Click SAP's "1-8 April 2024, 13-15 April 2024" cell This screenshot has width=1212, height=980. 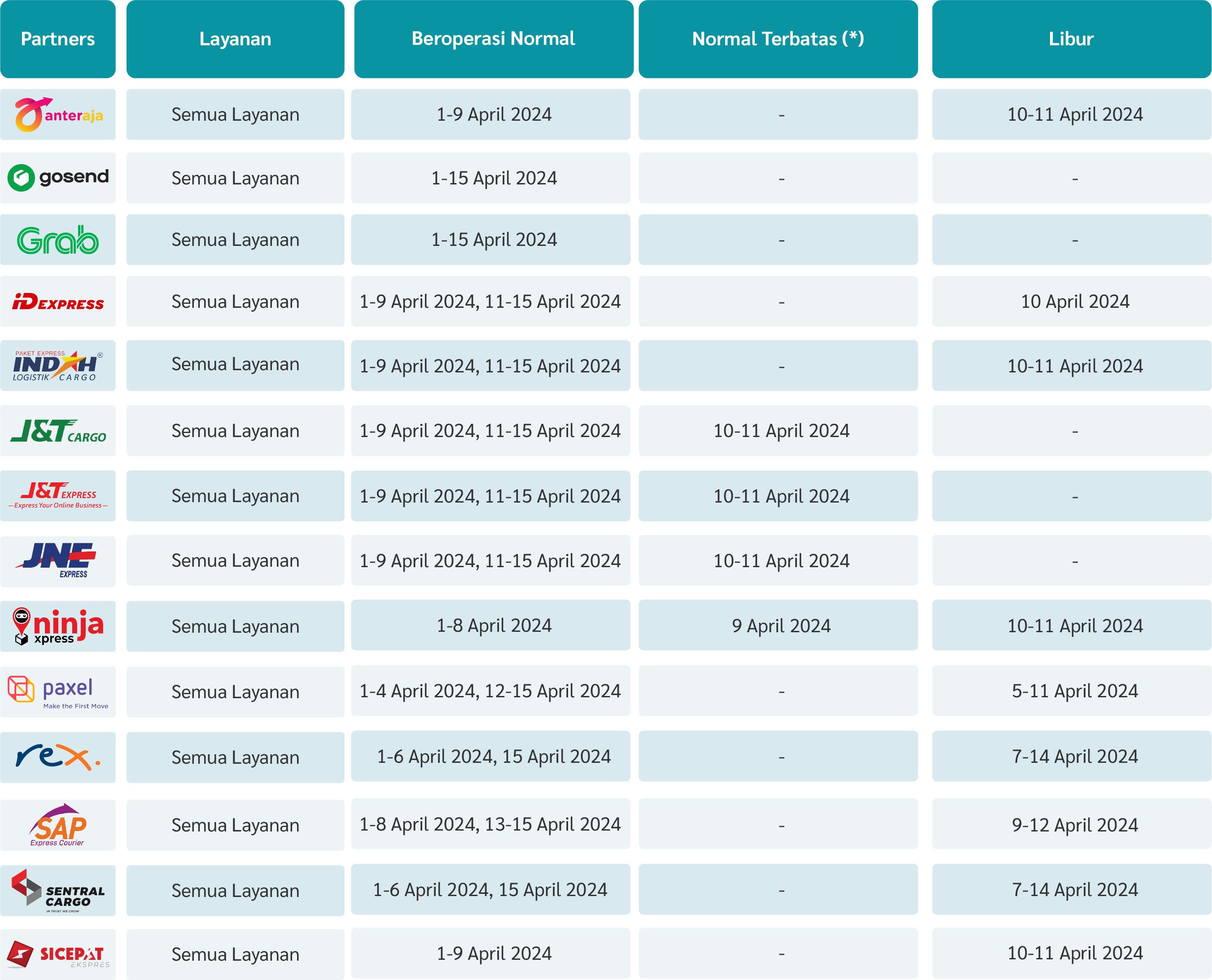point(490,824)
